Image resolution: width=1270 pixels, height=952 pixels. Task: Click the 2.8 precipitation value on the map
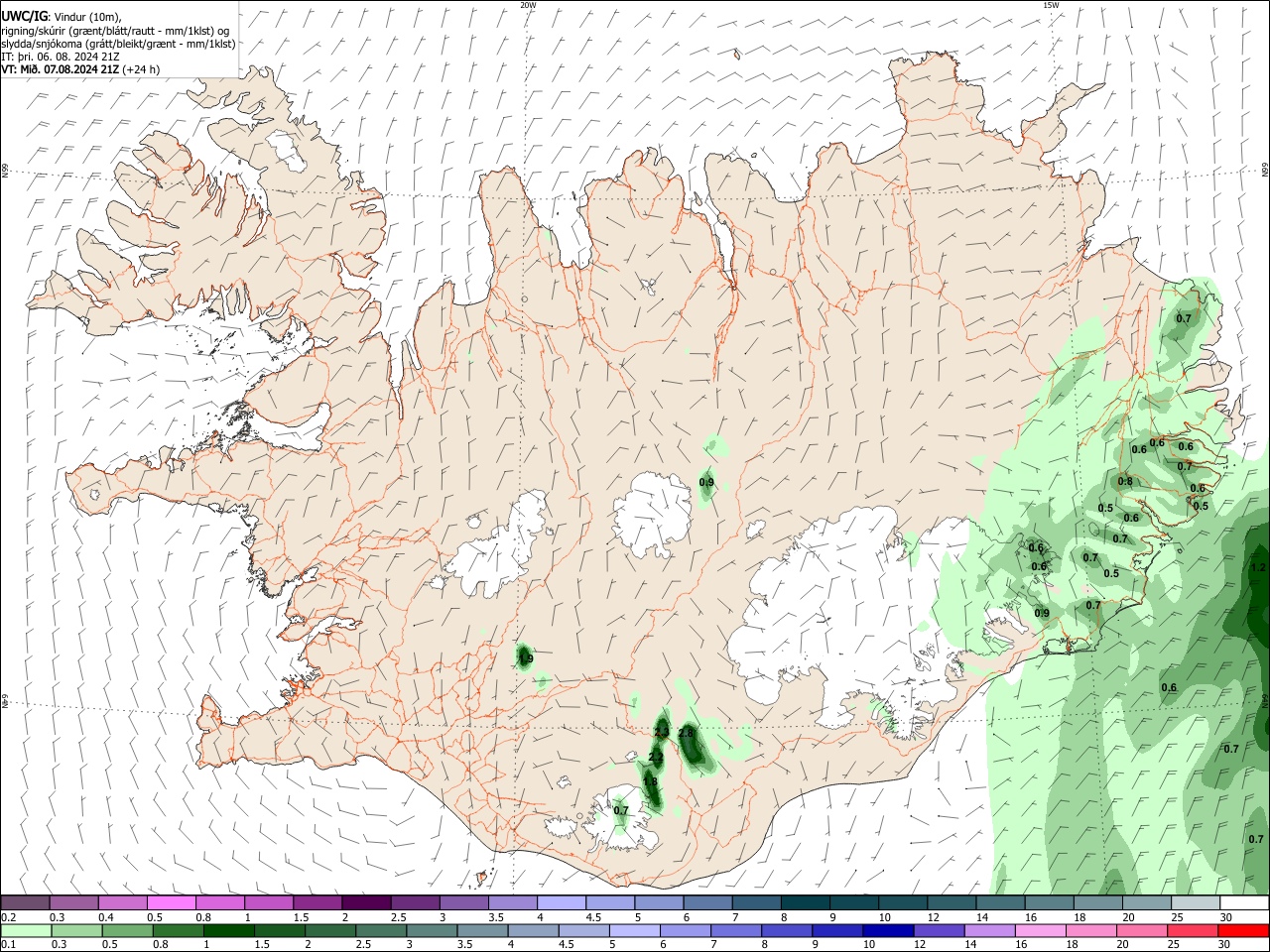[687, 733]
